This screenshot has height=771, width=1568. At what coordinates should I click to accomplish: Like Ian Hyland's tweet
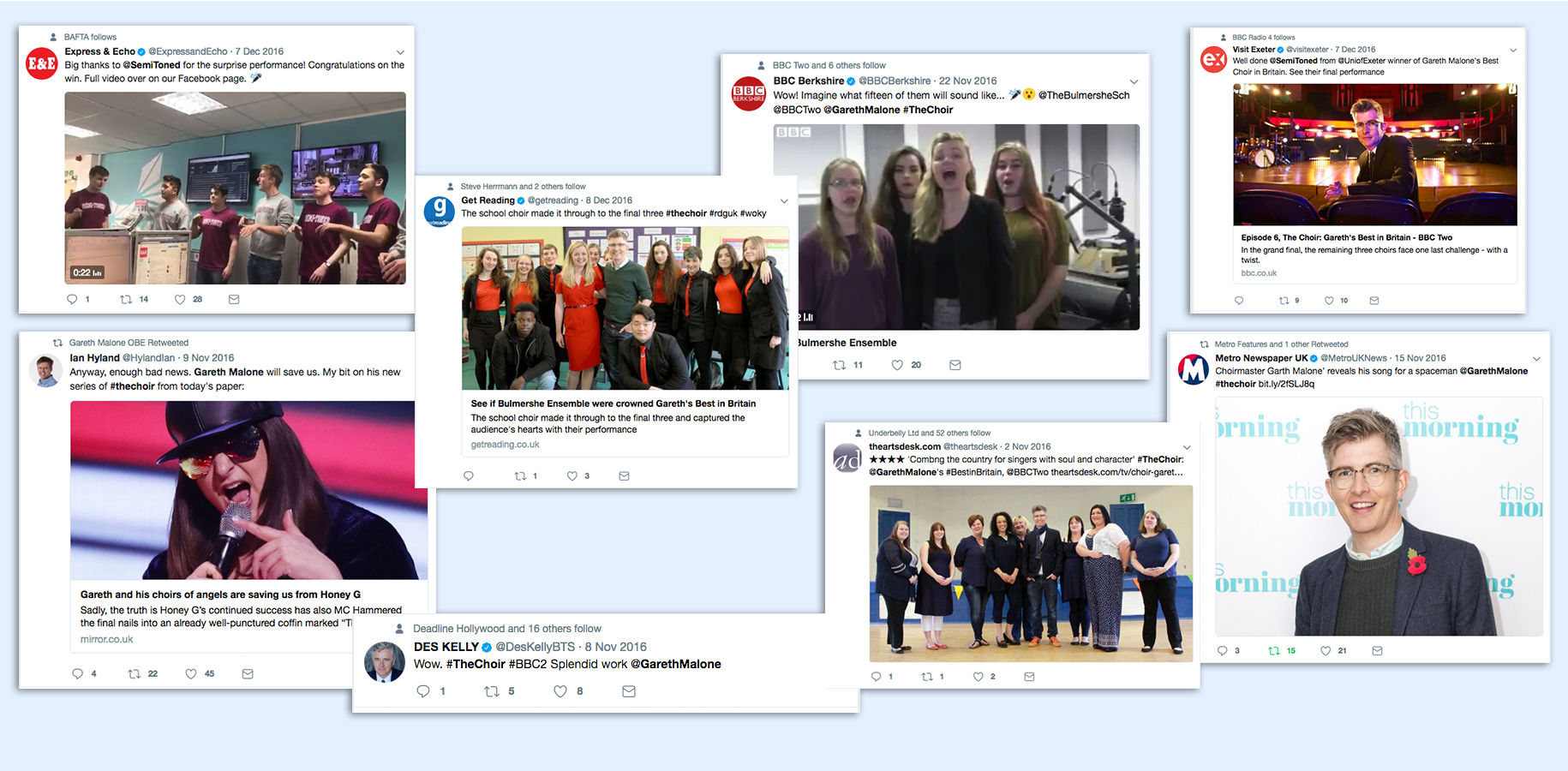click(191, 673)
